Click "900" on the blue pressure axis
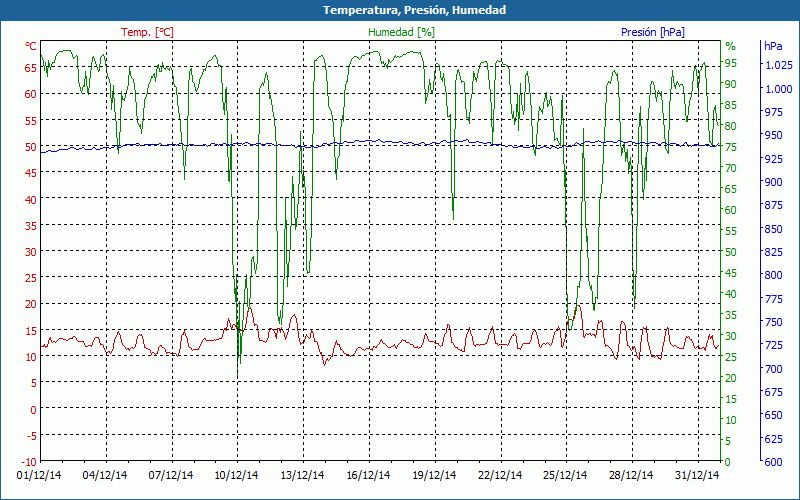 [x=773, y=182]
